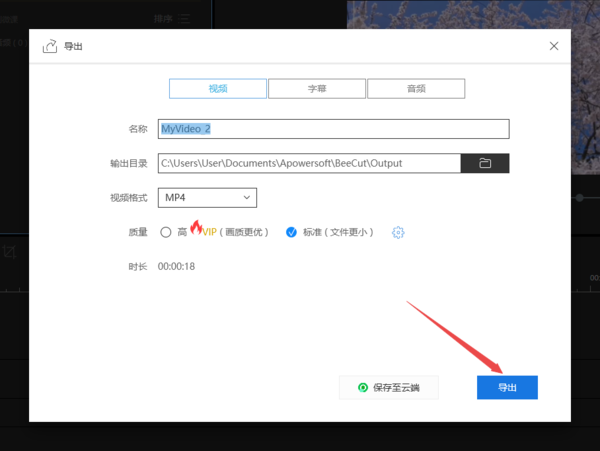This screenshot has width=600, height=451.
Task: Click the 名称 field containing MyVideo_2
Action: 333,129
